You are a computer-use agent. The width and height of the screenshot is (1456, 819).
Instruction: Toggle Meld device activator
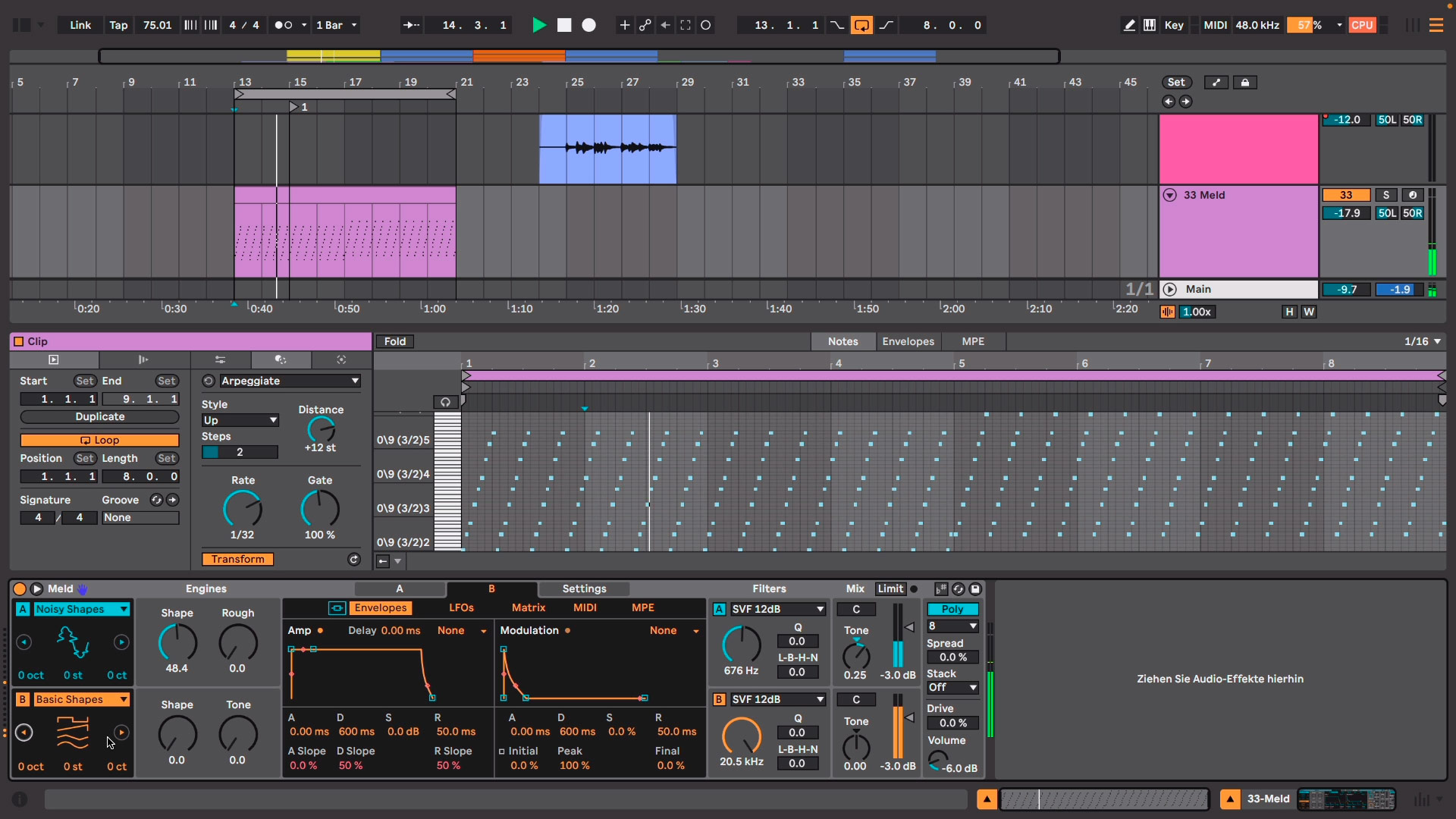point(20,588)
